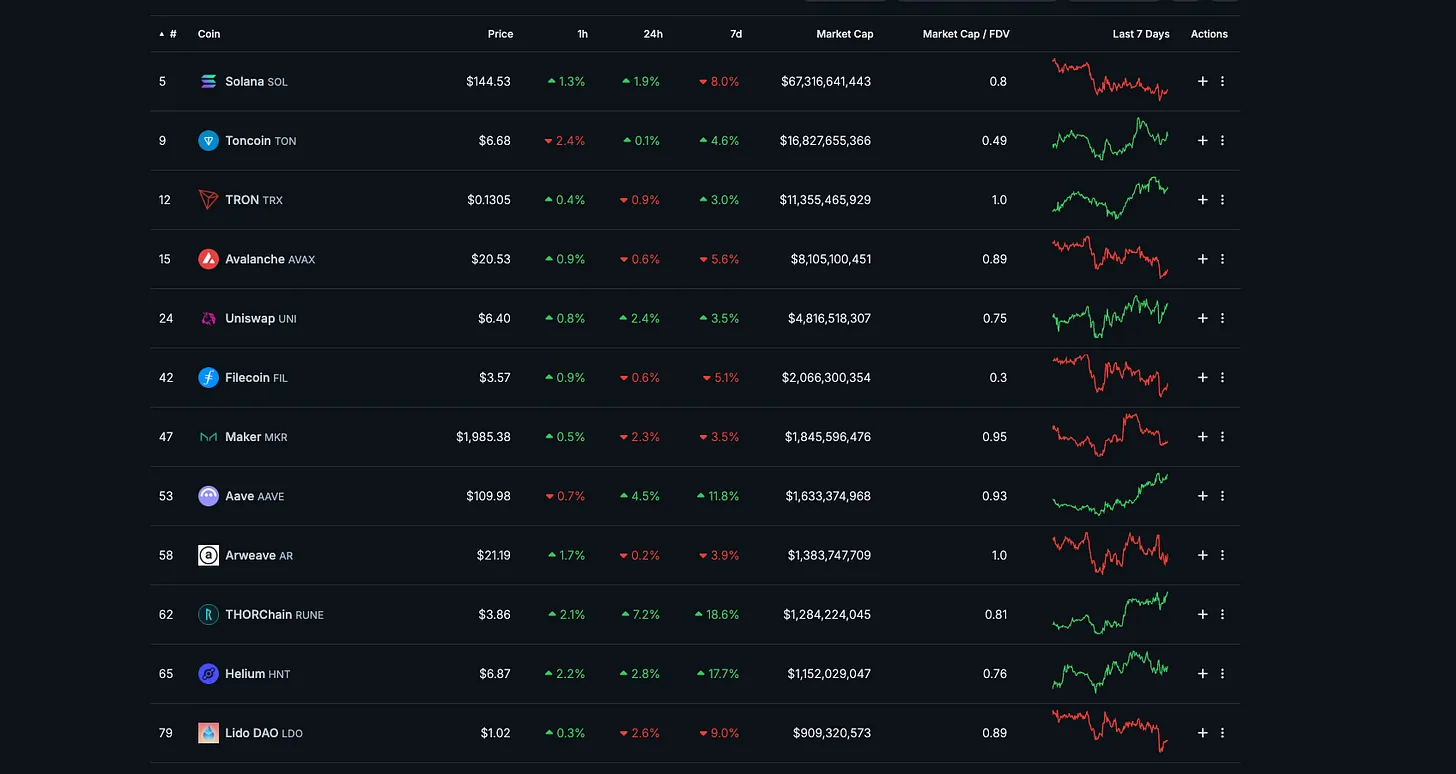The height and width of the screenshot is (774, 1456).
Task: Click the Solana coin logo icon
Action: click(x=208, y=82)
